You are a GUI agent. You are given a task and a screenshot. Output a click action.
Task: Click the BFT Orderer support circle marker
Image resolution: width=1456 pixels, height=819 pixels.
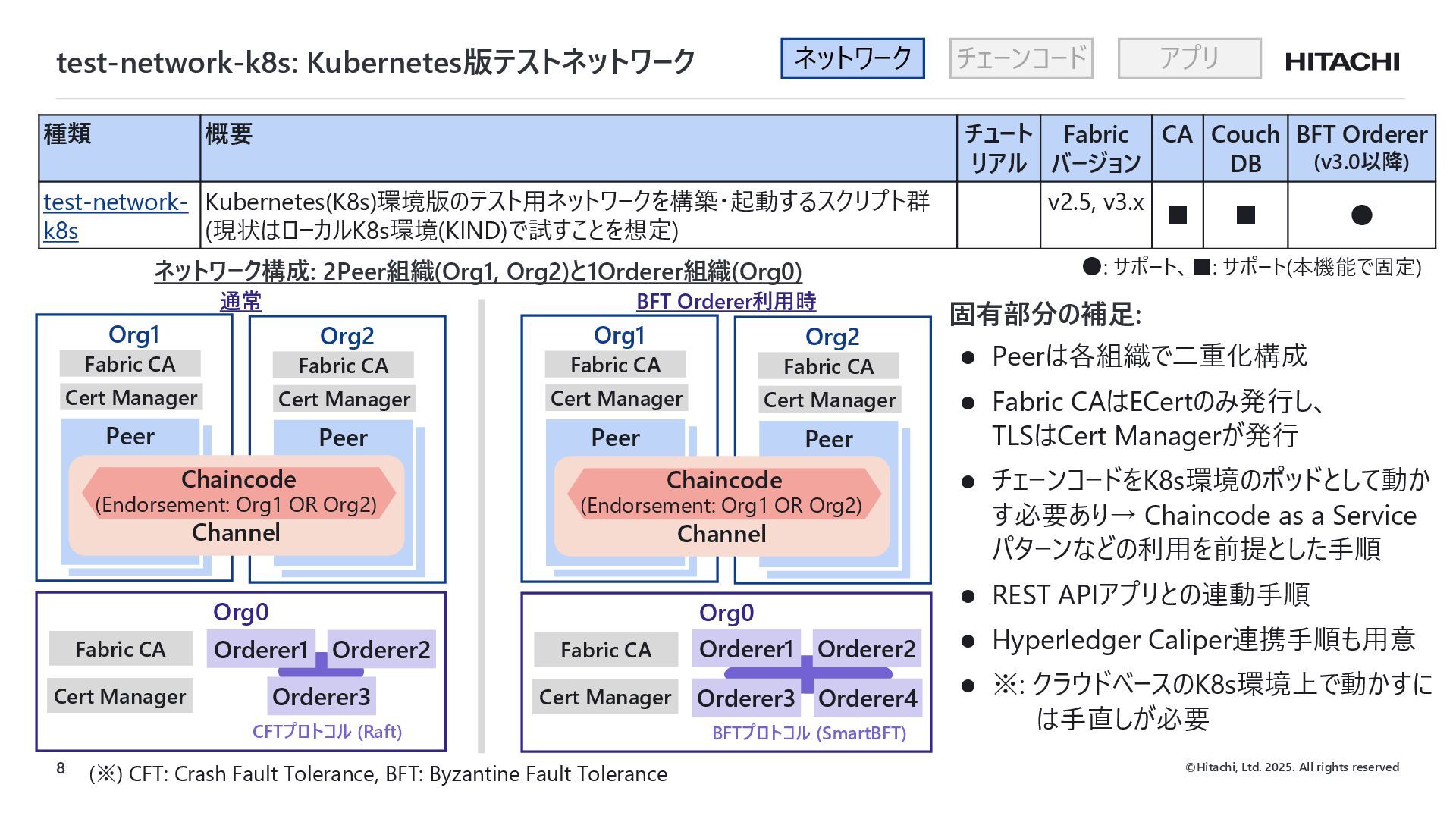1361,215
